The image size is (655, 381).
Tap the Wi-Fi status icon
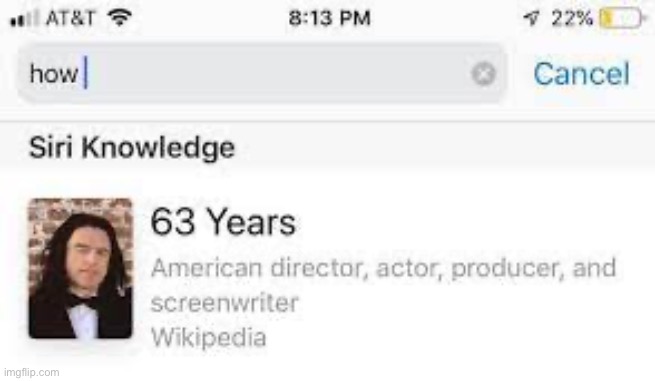pos(119,18)
